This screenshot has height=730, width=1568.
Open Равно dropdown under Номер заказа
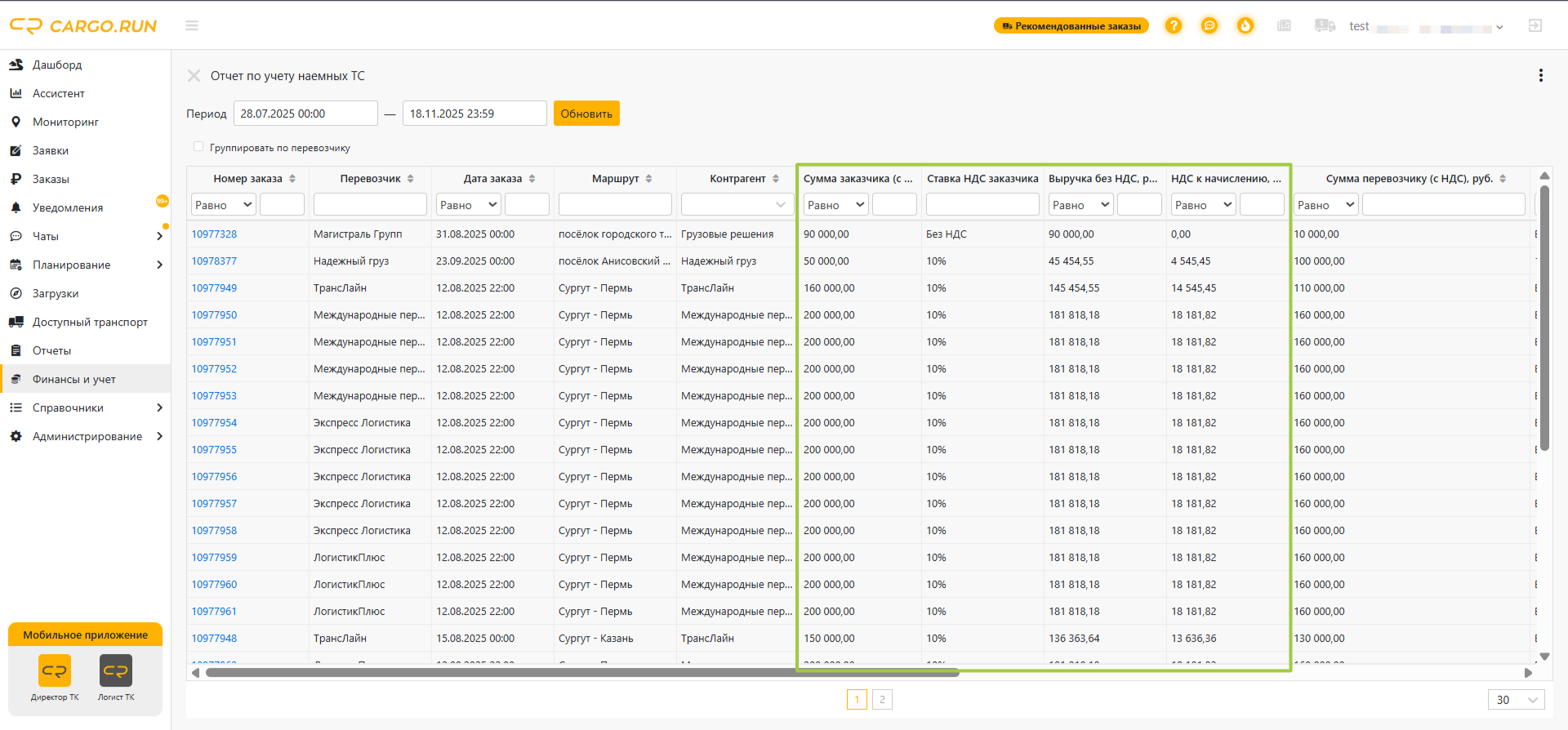point(224,204)
